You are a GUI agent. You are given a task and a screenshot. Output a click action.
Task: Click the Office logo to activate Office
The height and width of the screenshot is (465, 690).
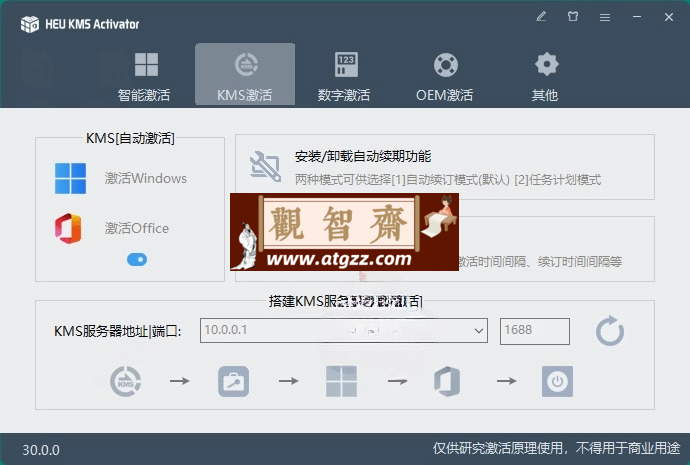69,228
